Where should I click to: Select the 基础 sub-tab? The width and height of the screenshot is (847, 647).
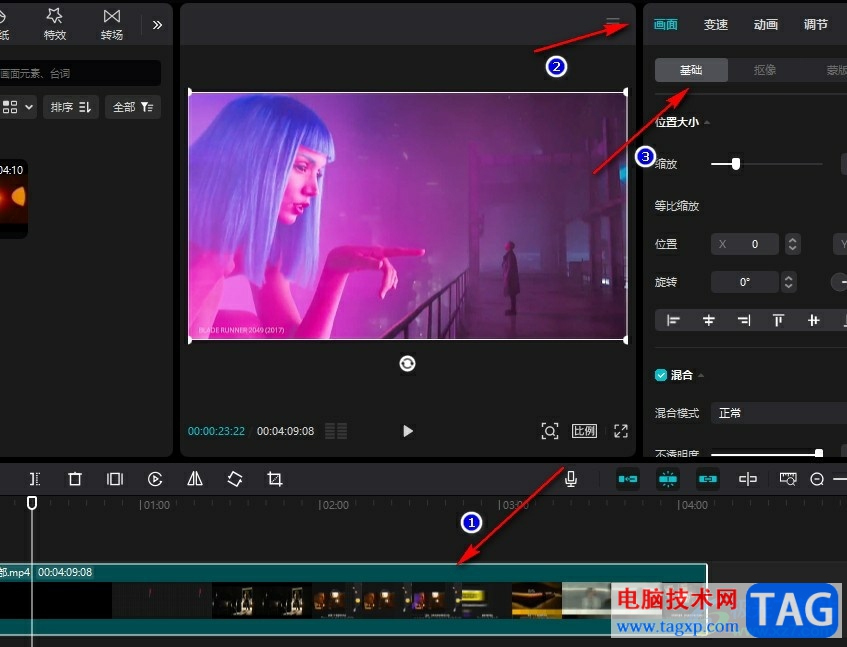(x=691, y=70)
